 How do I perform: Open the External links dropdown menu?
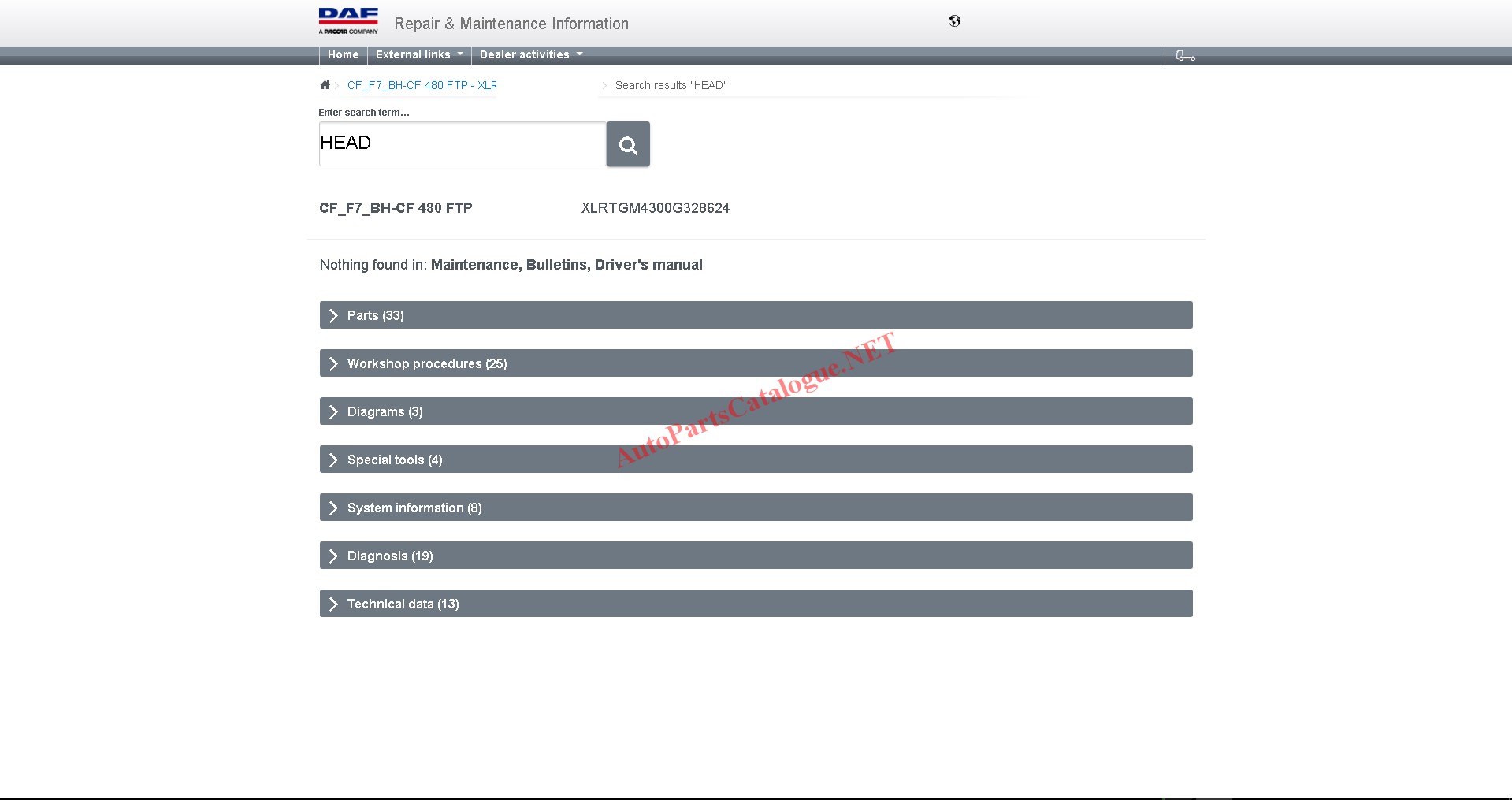(x=418, y=54)
